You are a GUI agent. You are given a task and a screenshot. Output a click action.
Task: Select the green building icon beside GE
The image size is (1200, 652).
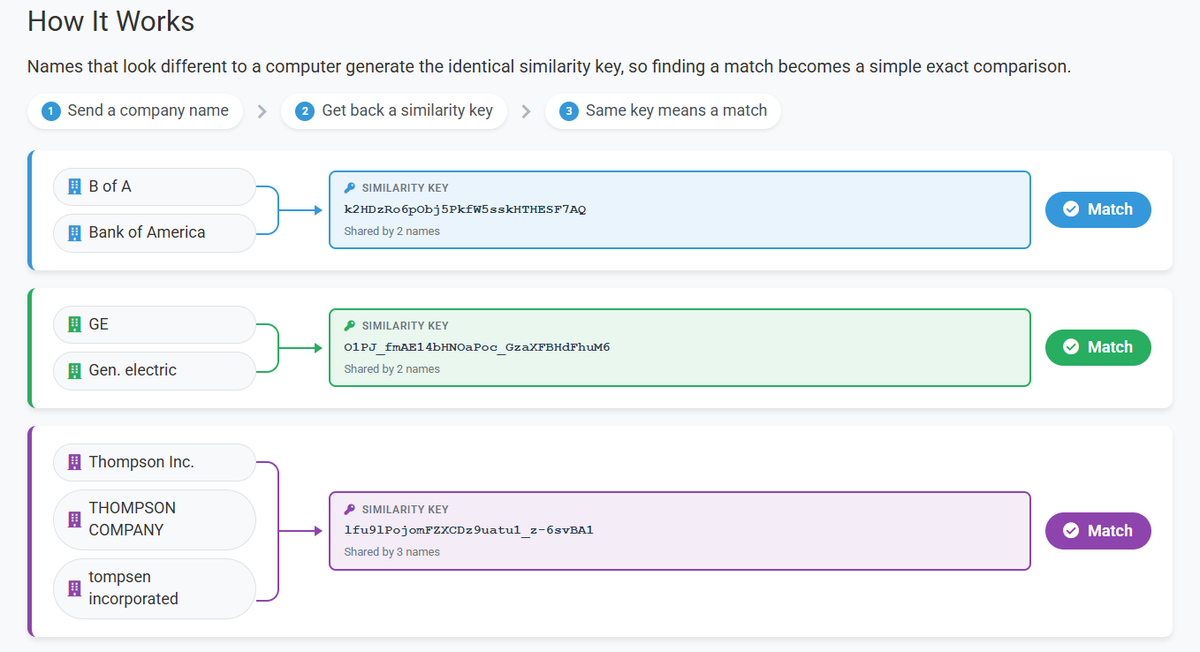click(74, 324)
